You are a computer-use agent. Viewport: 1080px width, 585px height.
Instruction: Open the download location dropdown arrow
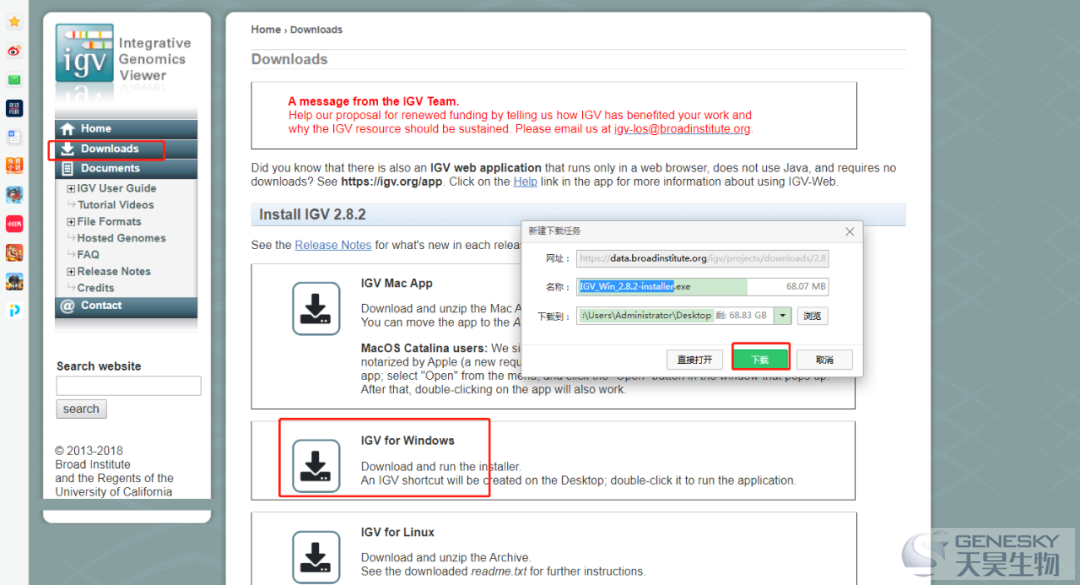coord(782,316)
